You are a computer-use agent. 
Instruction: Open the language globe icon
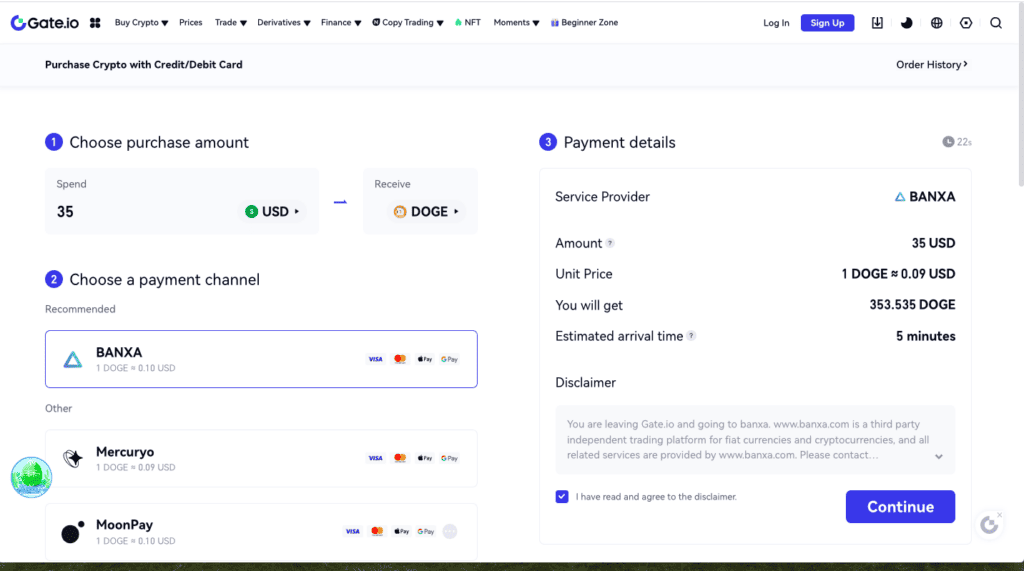[936, 22]
